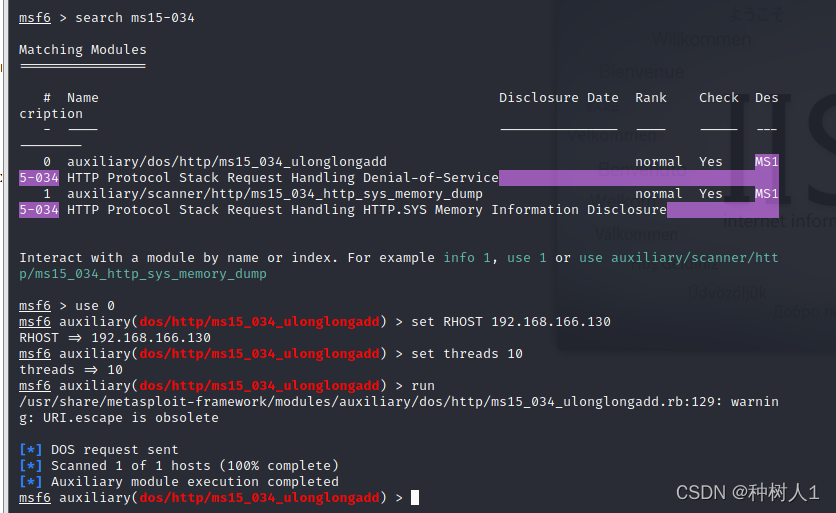Click the 'Rank' column header

[x=650, y=98]
